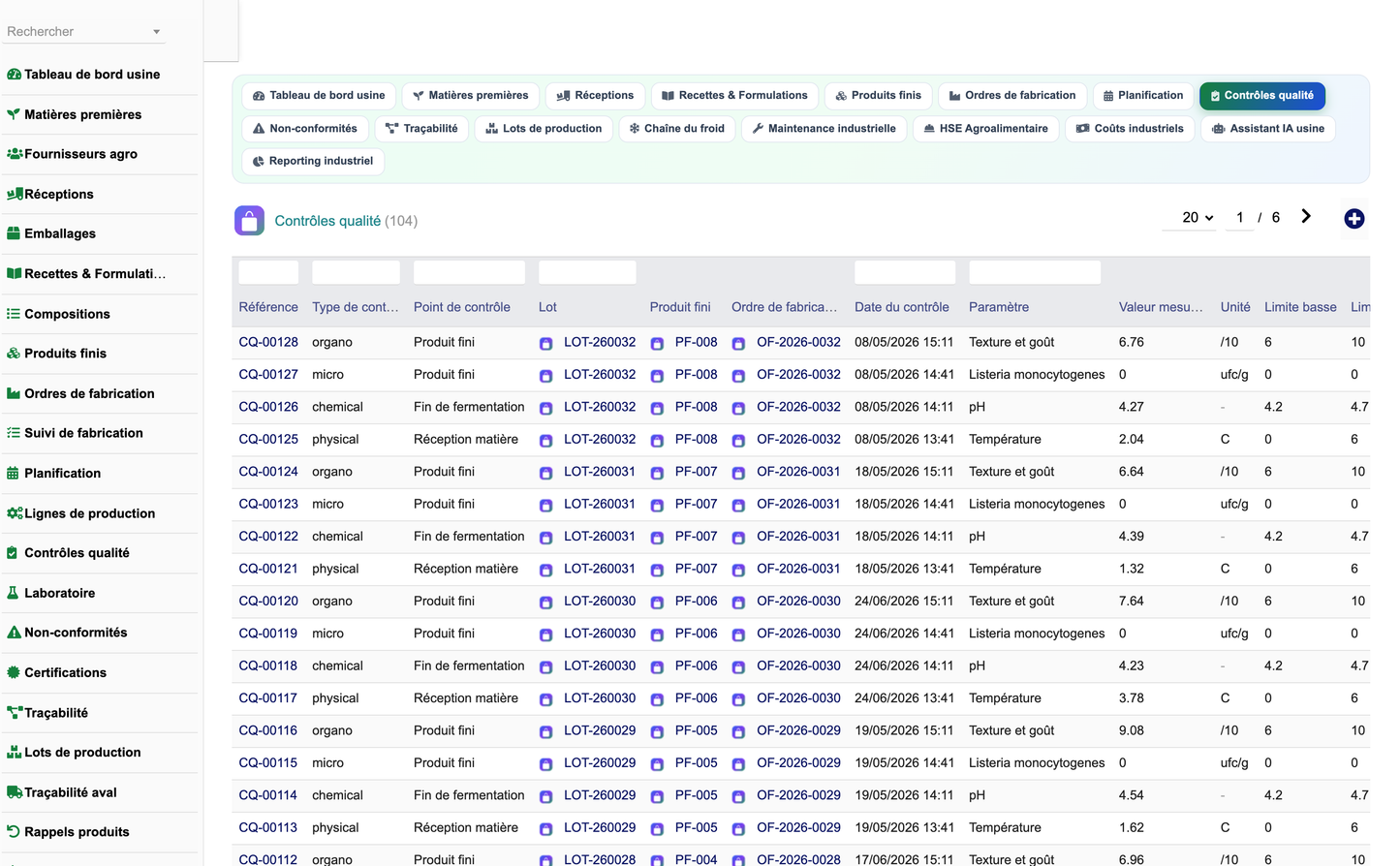
Task: Switch to Recettes & Formulations top tab
Action: coord(734,96)
